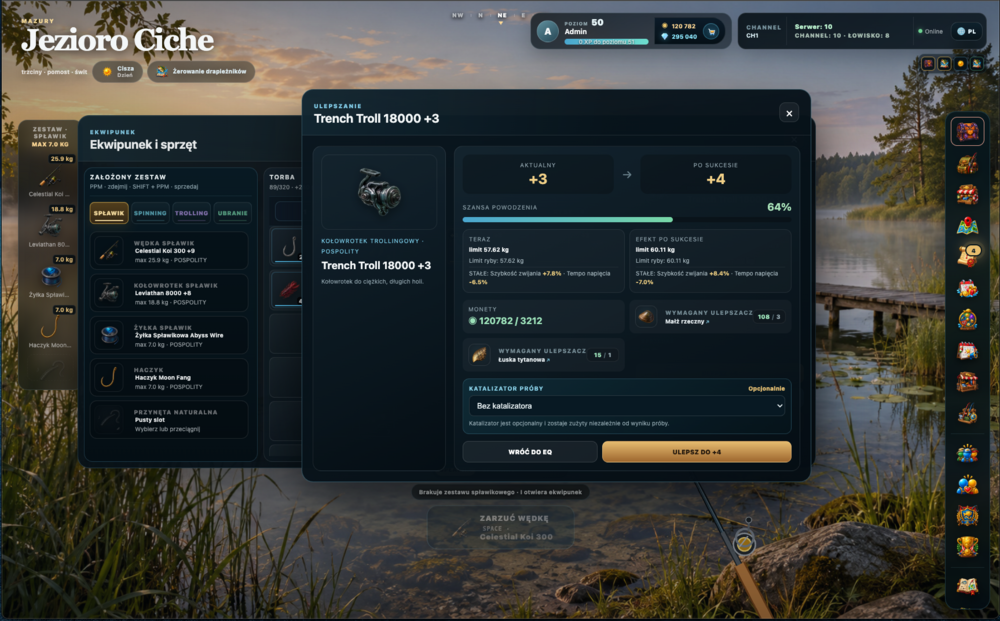Switch to the Trolling tab
This screenshot has height=621, width=1000.
(191, 213)
